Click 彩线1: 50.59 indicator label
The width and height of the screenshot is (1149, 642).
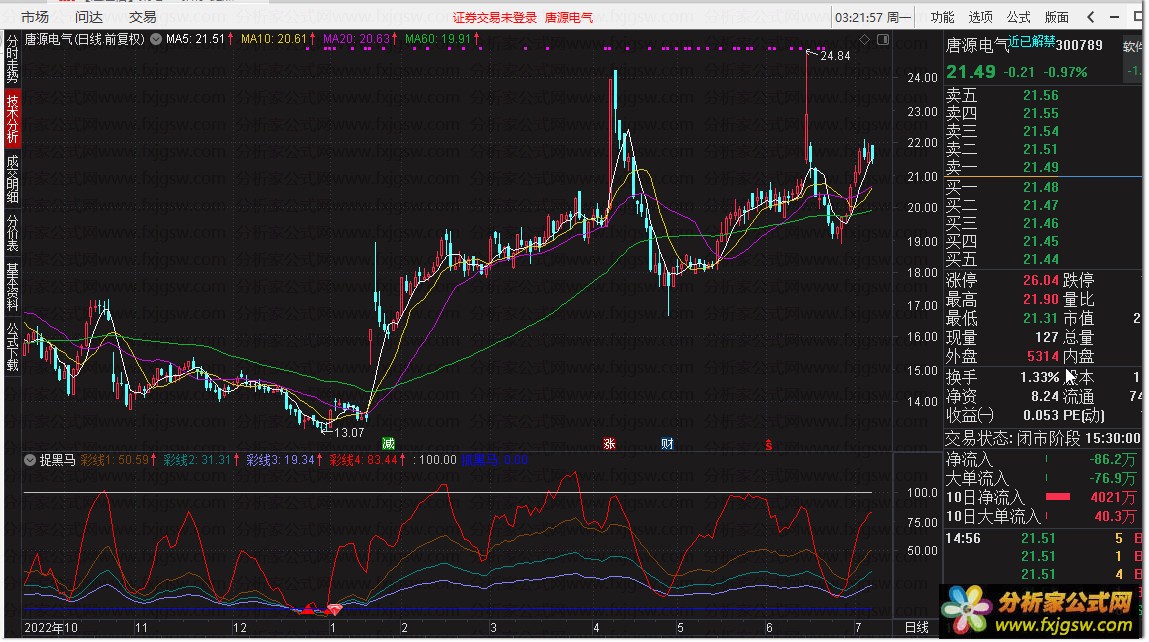(x=115, y=460)
